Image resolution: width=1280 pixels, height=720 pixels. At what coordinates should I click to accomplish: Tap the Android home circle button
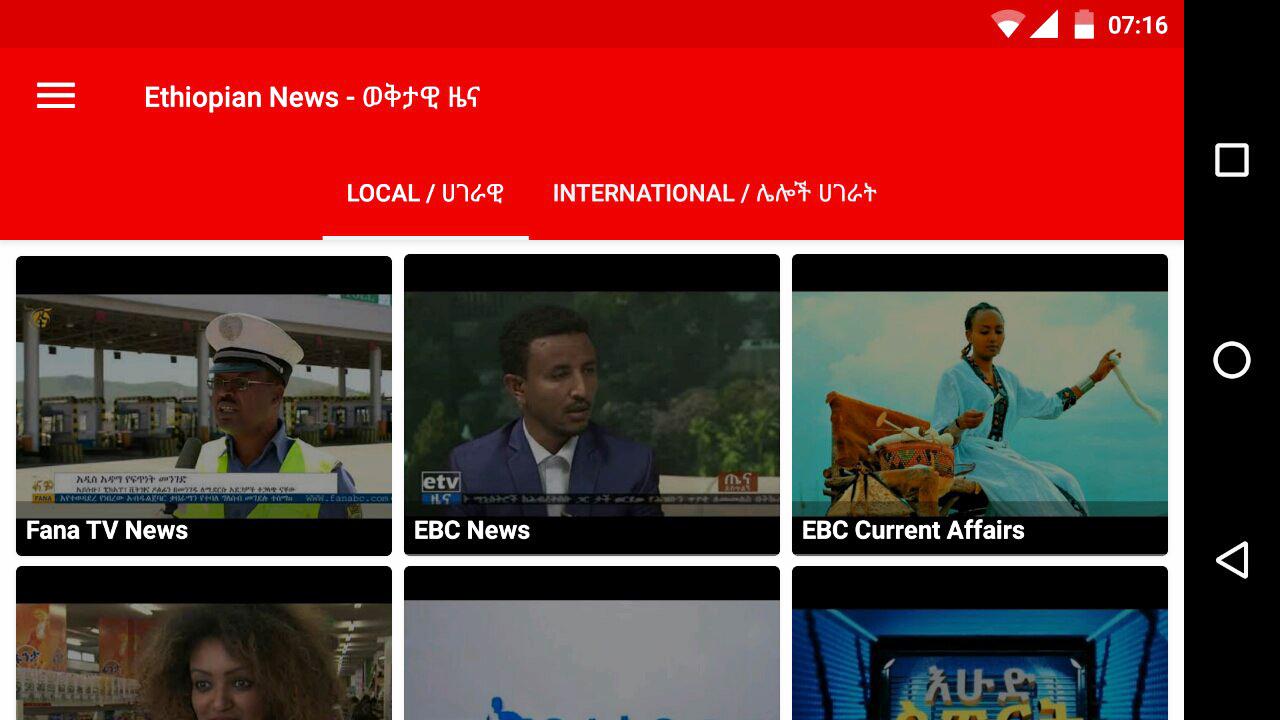1232,360
